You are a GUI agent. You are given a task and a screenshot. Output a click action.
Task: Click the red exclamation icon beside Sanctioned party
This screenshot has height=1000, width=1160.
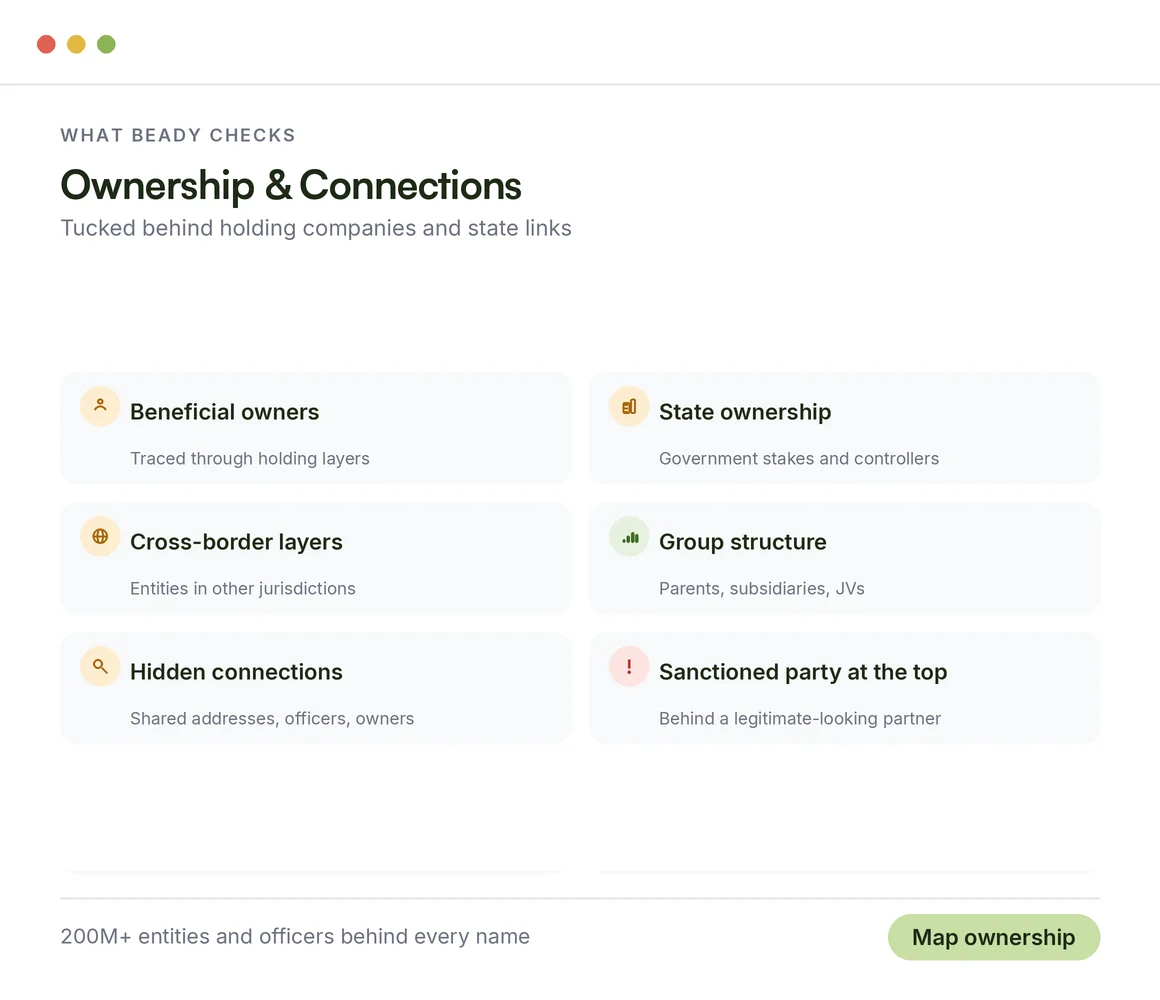(x=629, y=666)
